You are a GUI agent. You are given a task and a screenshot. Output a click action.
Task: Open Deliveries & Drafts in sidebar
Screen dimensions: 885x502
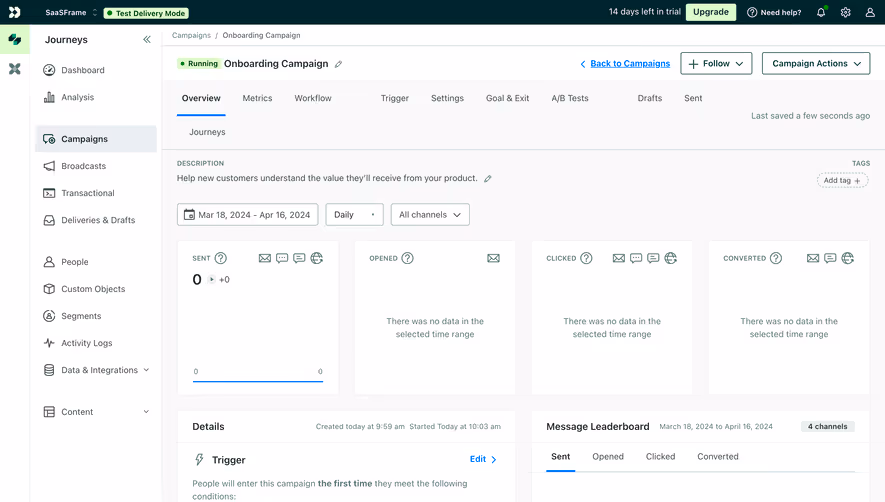(x=96, y=220)
